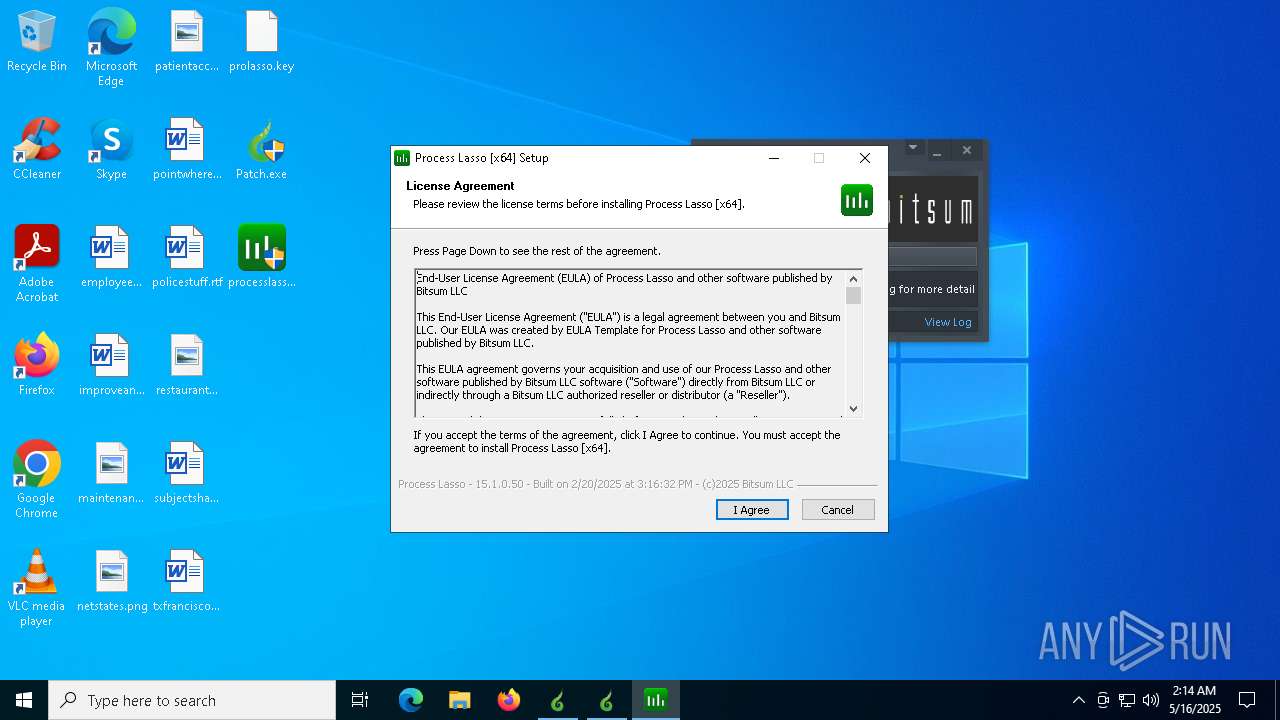This screenshot has height=720, width=1280.
Task: Open the Windows Start menu
Action: pyautogui.click(x=24, y=700)
